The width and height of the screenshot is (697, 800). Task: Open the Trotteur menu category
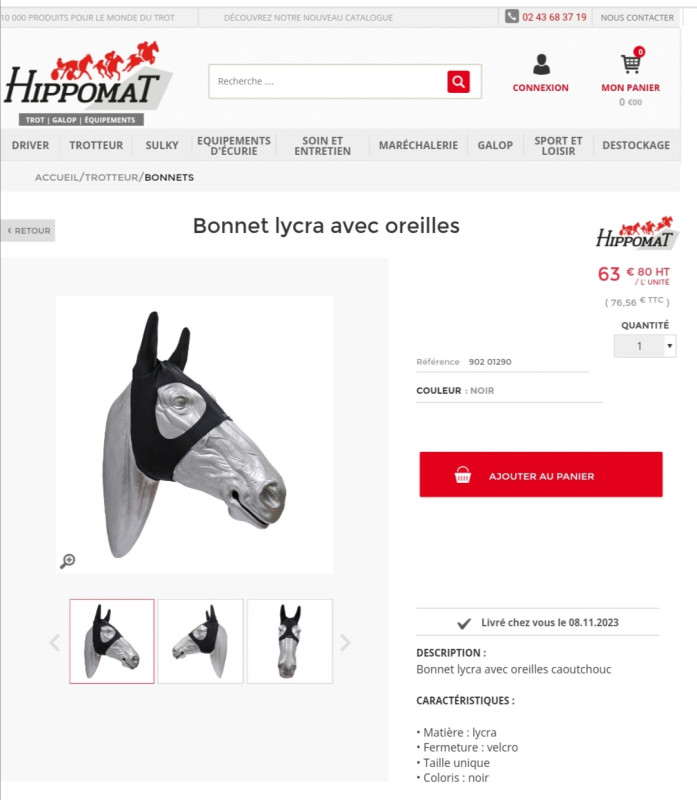coord(96,145)
